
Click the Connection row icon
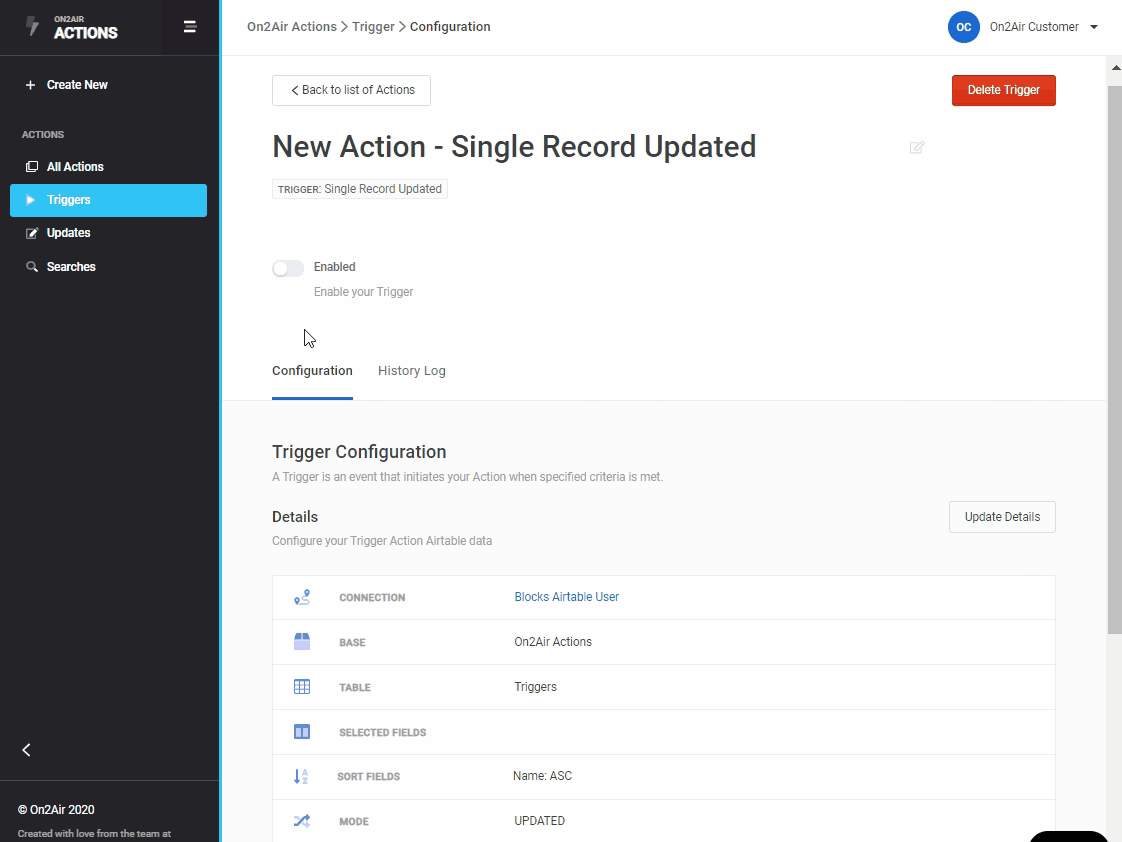[x=302, y=598]
